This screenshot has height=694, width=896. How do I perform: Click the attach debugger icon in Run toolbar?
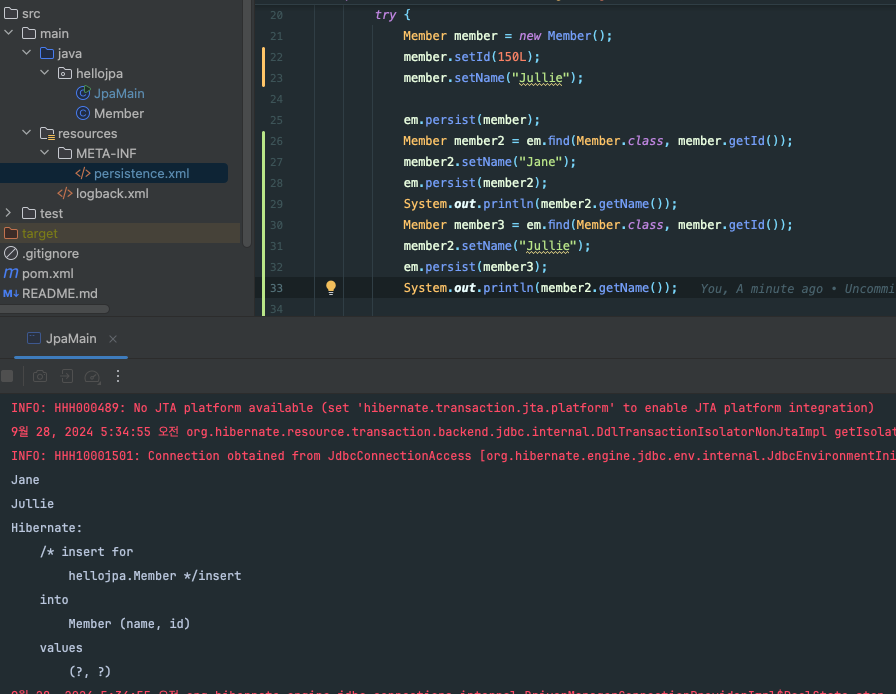click(x=66, y=376)
